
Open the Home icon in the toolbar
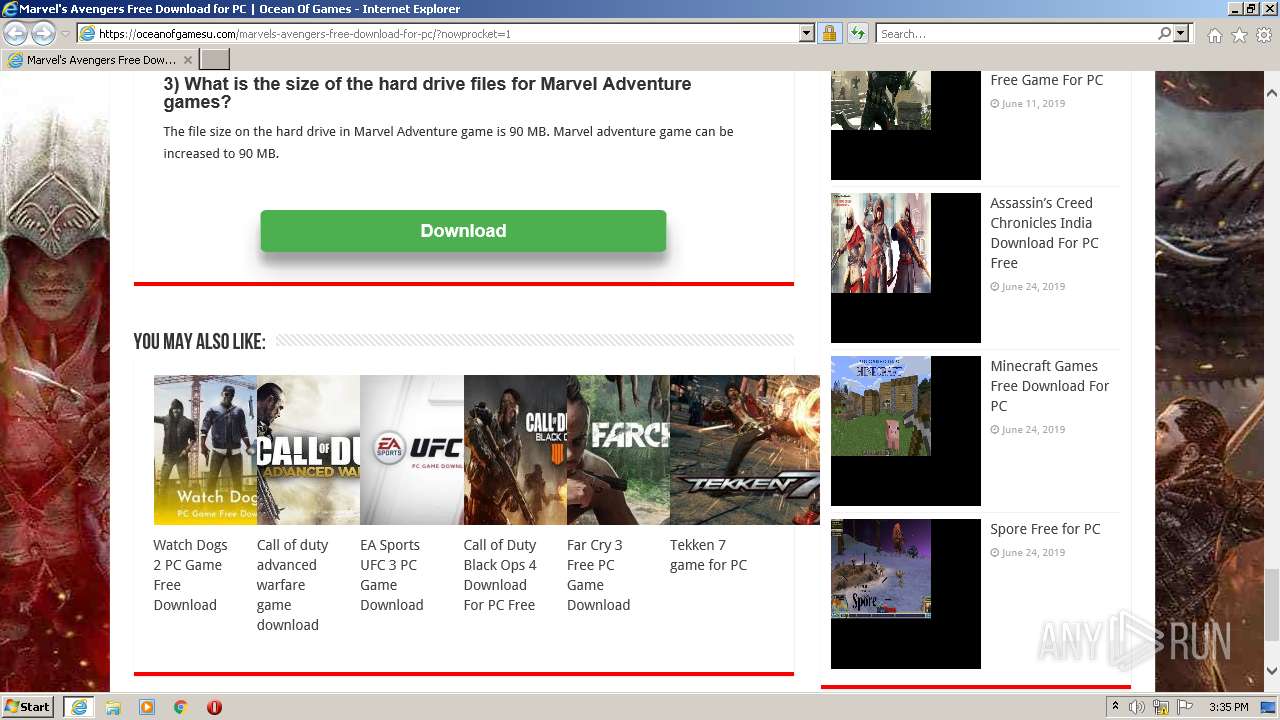1214,35
